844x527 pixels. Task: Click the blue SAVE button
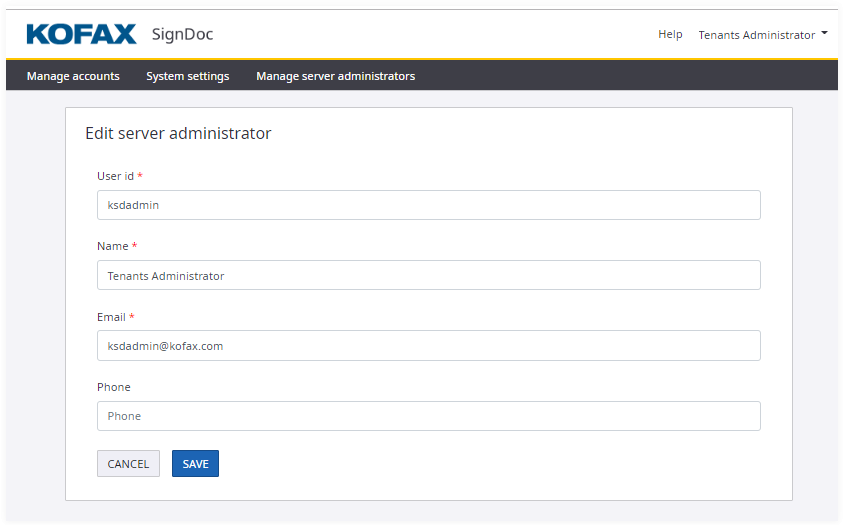tap(195, 464)
